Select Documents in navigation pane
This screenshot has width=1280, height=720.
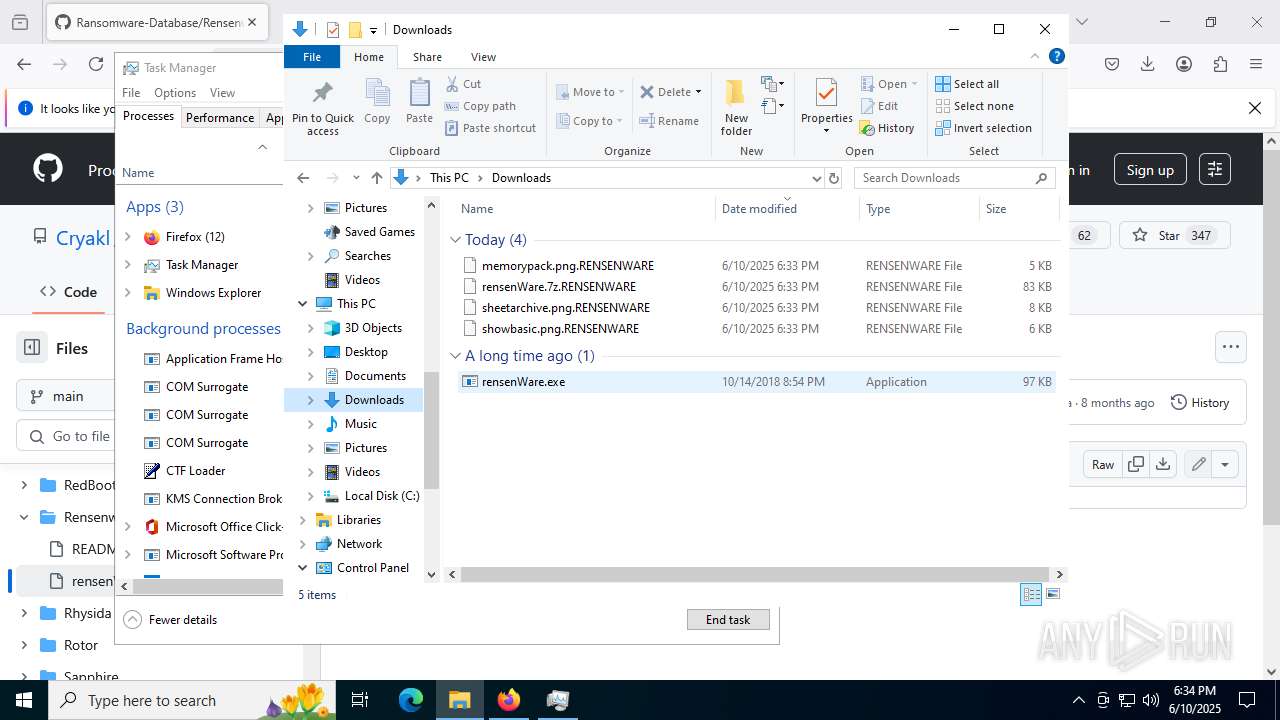point(375,376)
